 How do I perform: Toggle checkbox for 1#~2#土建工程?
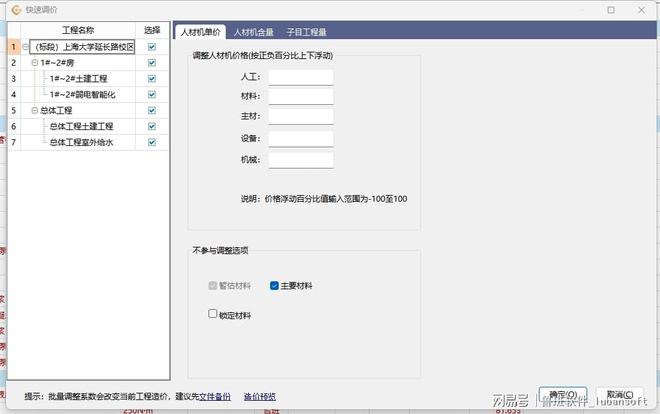[152, 79]
